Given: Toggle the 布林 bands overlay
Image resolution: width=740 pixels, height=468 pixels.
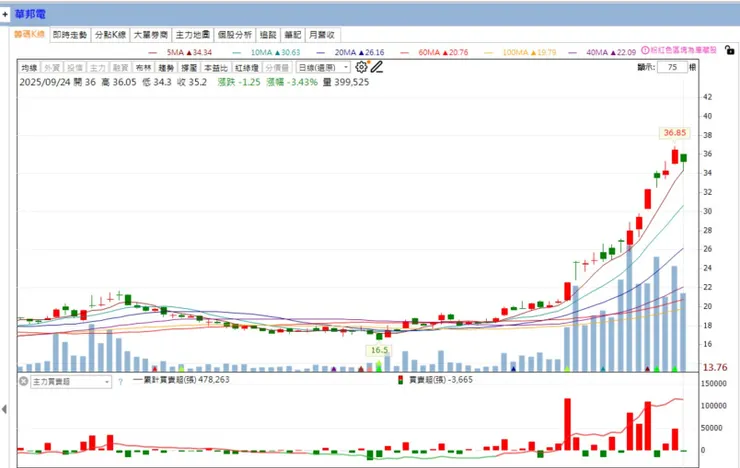Looking at the screenshot, I should tap(143, 68).
